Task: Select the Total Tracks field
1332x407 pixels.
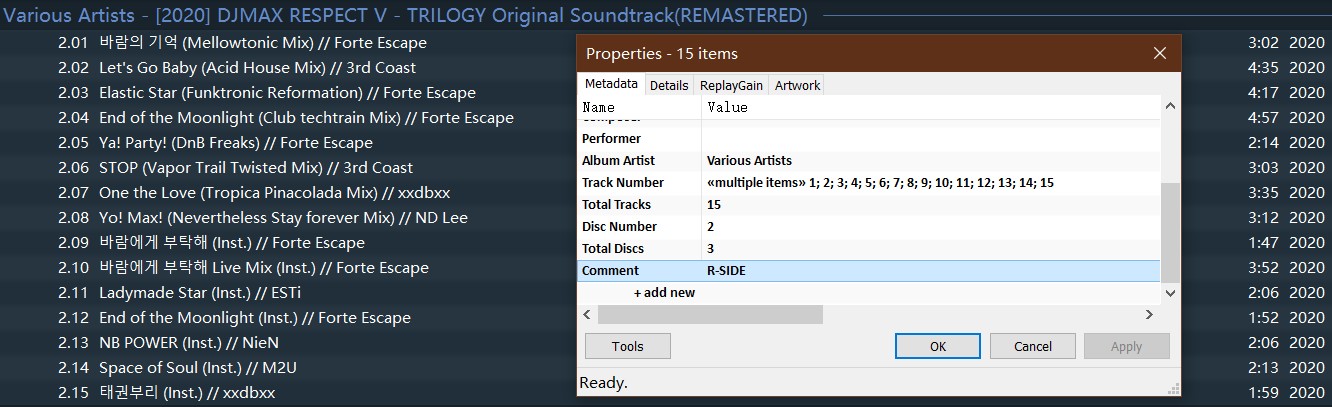Action: click(616, 204)
